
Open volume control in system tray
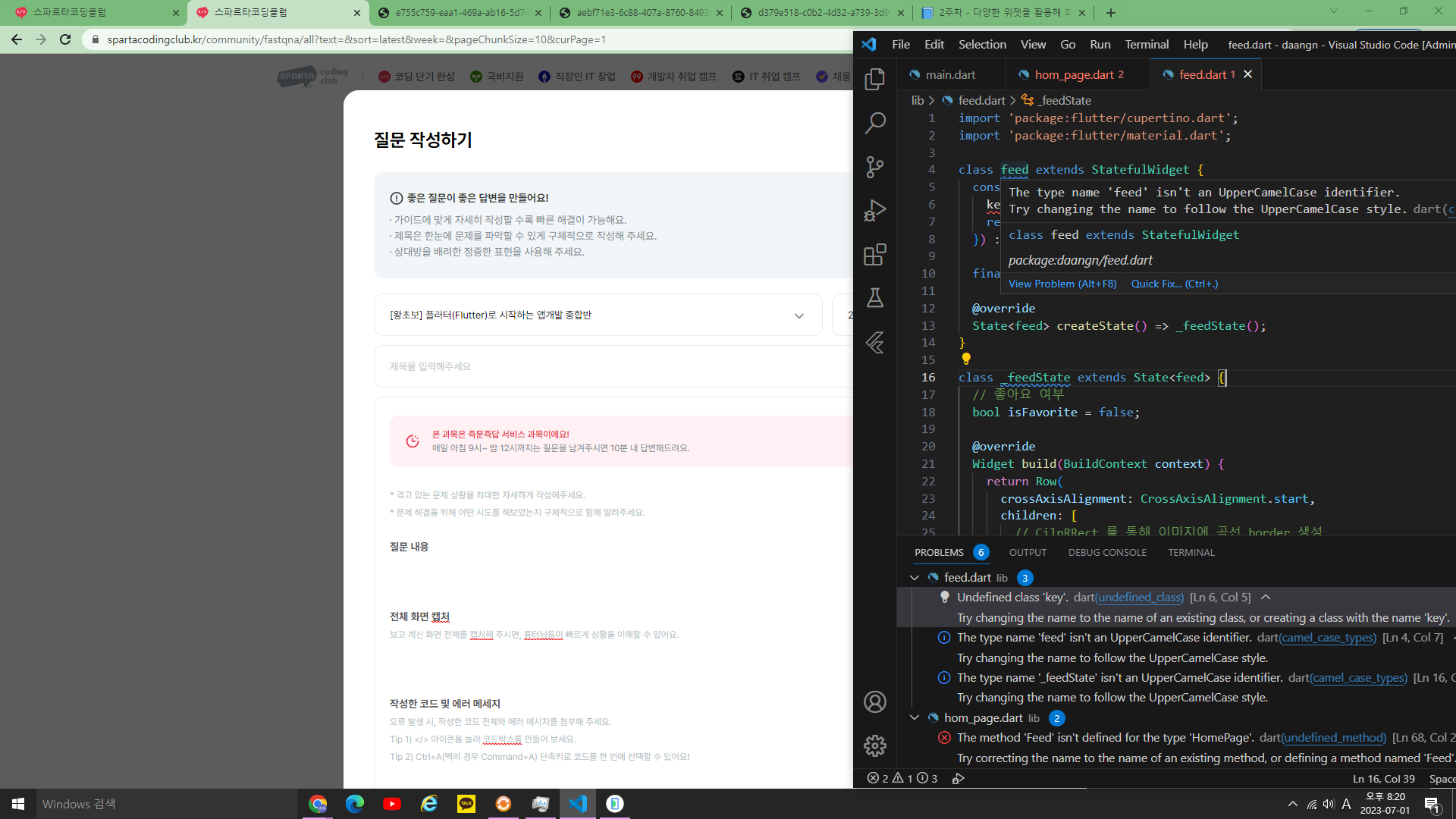click(x=1329, y=805)
